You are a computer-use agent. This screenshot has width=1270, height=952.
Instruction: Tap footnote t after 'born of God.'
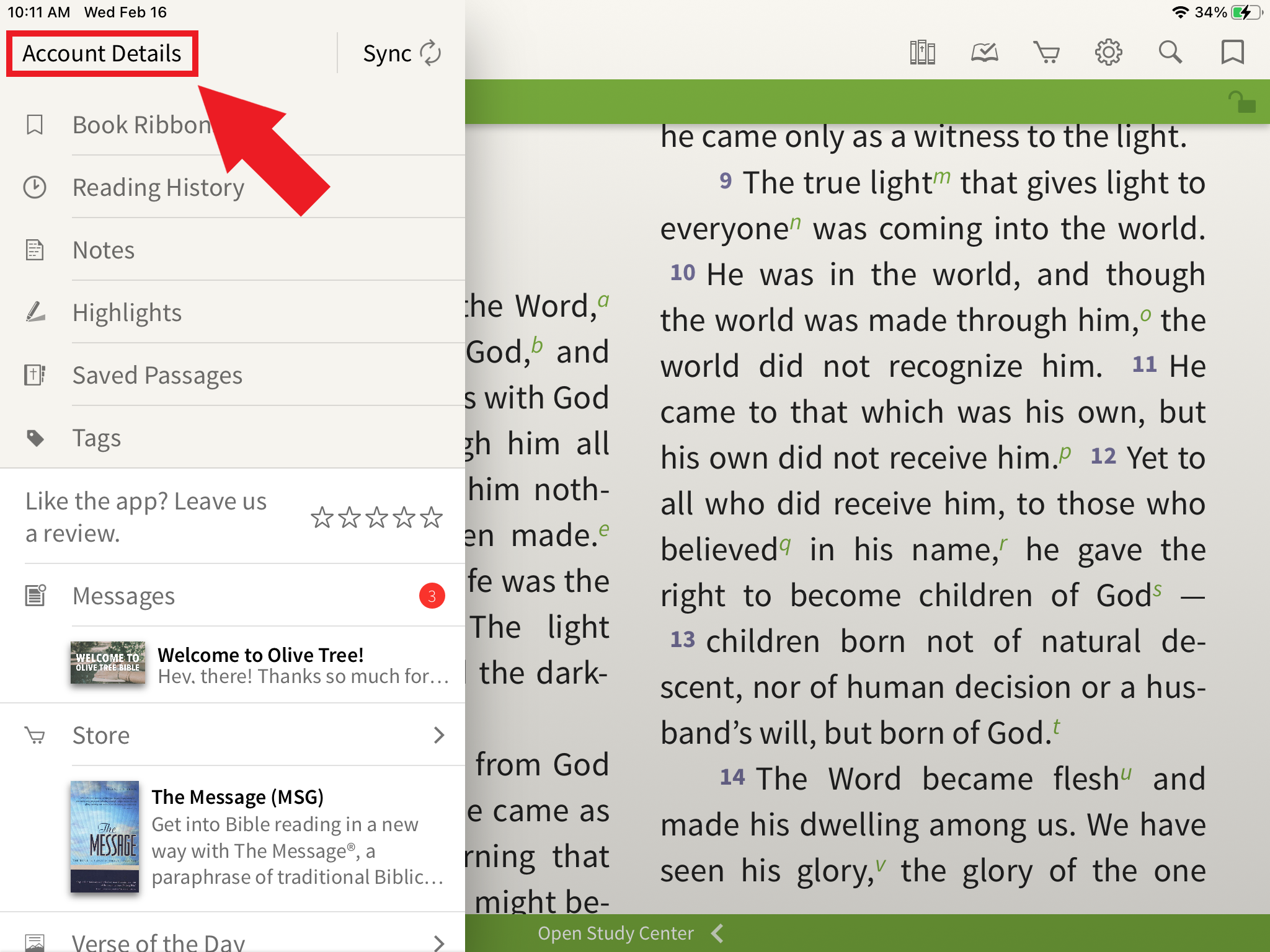1056,726
